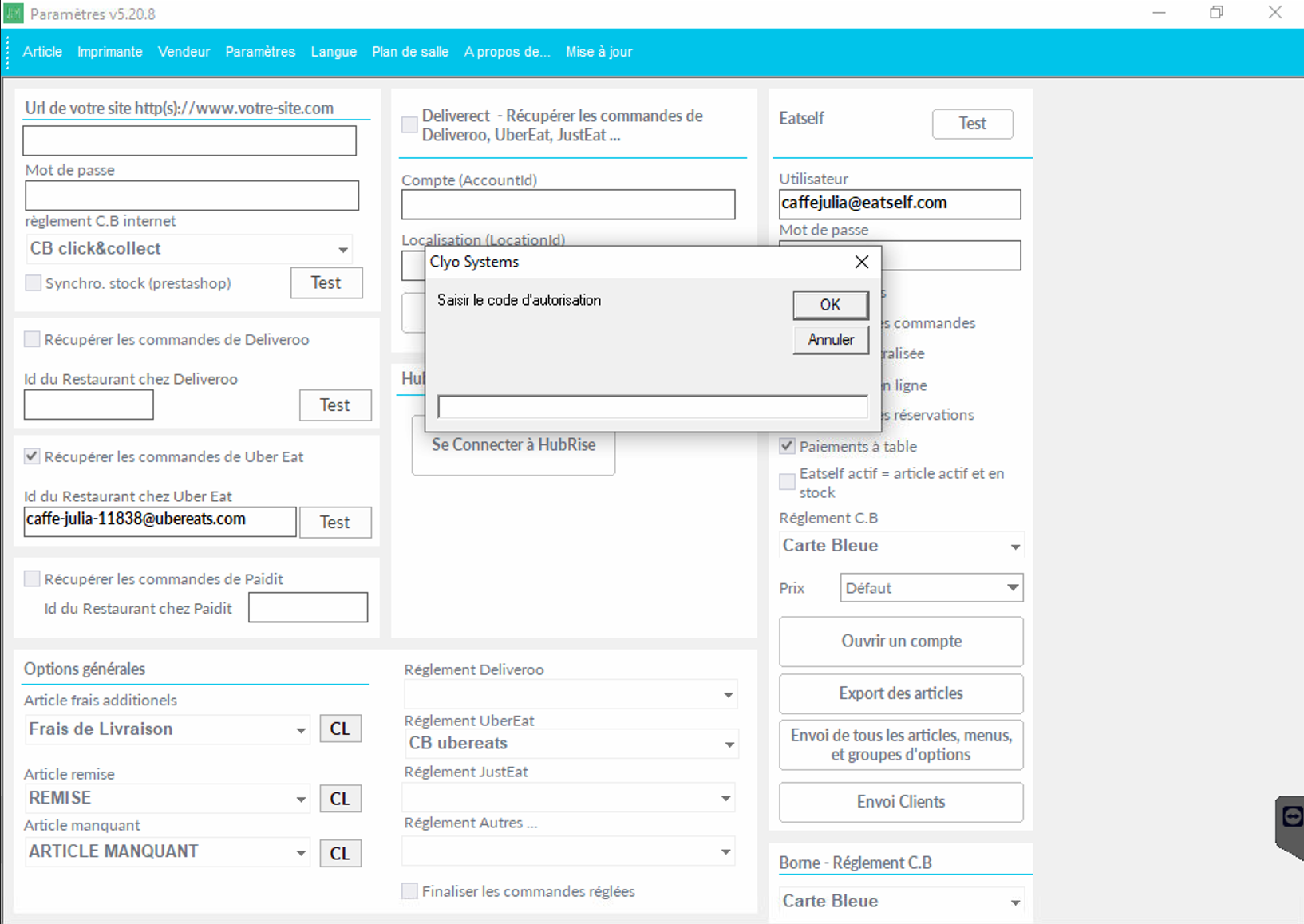Close the Clyo Systems dialog
This screenshot has width=1304, height=924.
[x=861, y=262]
